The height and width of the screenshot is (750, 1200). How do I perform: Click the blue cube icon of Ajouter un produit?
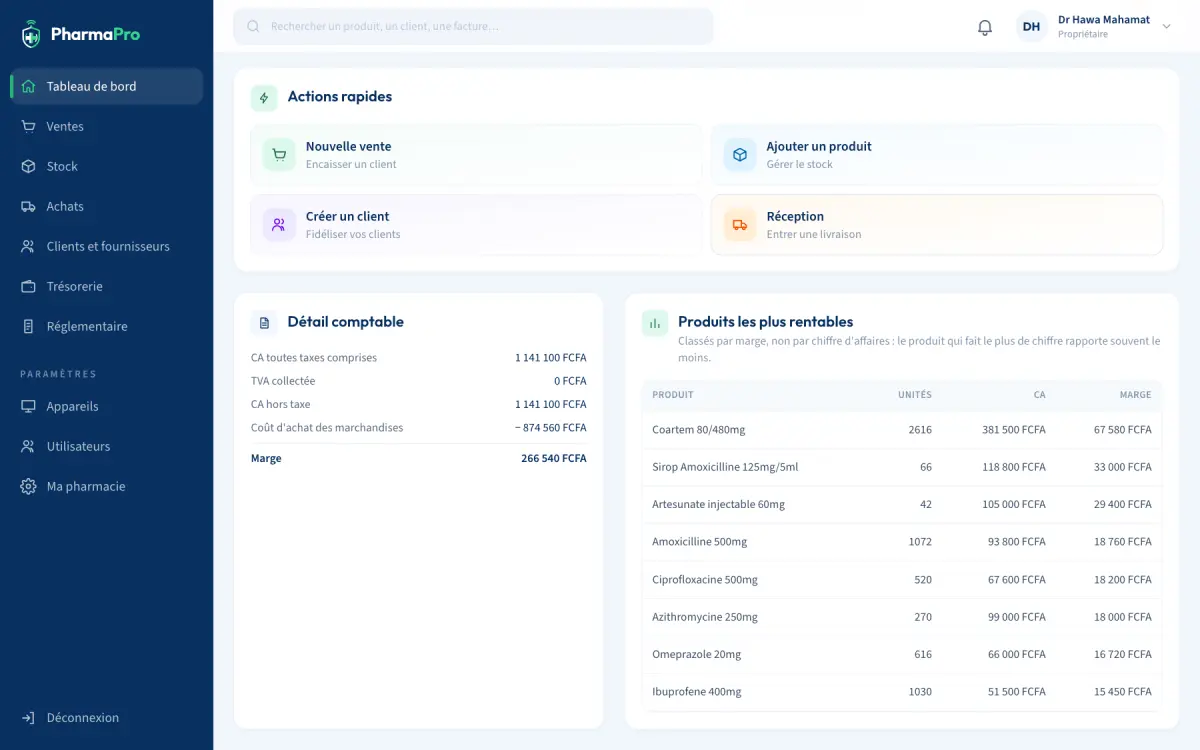point(740,155)
